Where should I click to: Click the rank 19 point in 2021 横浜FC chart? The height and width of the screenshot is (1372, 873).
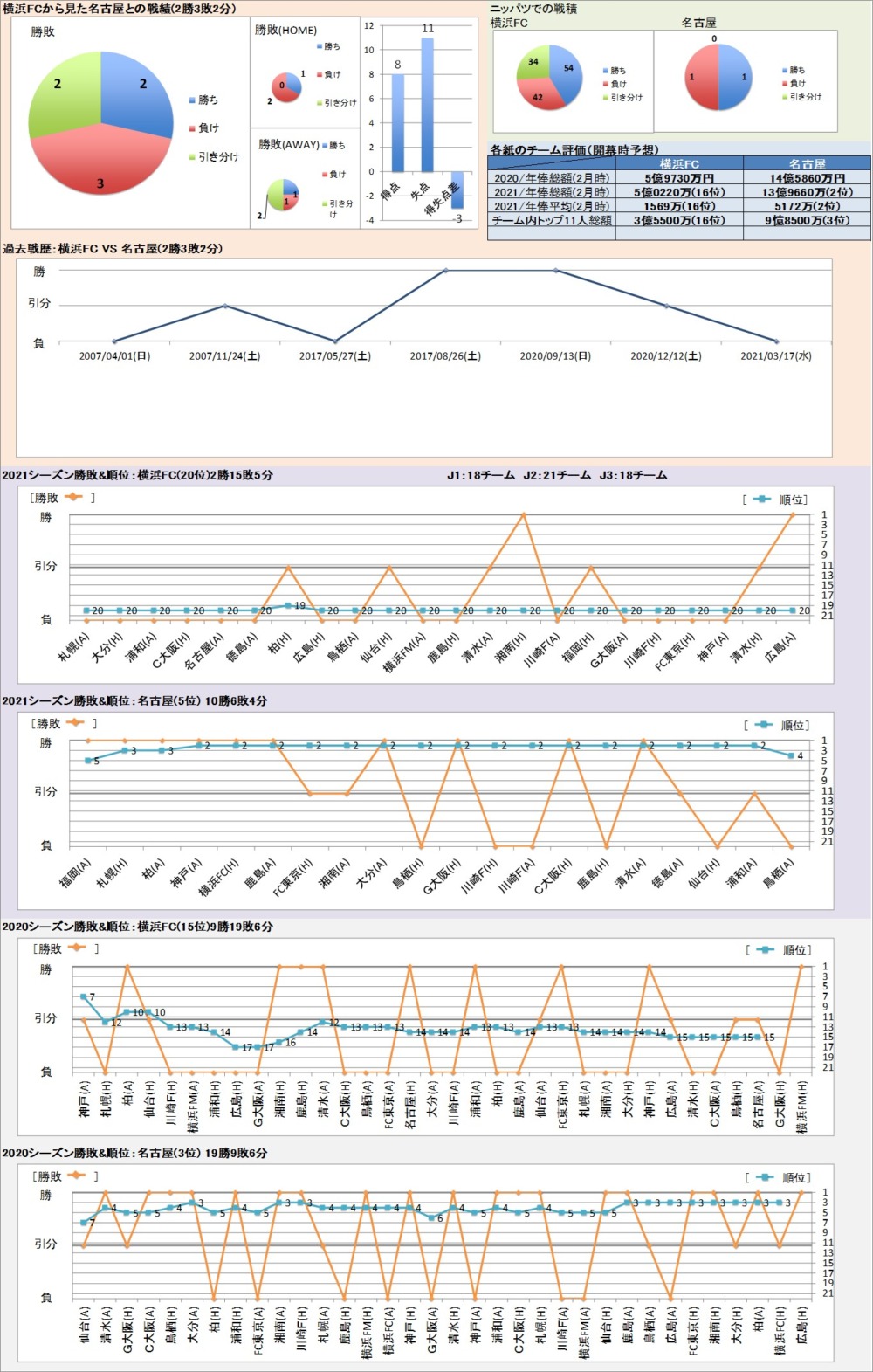point(288,605)
